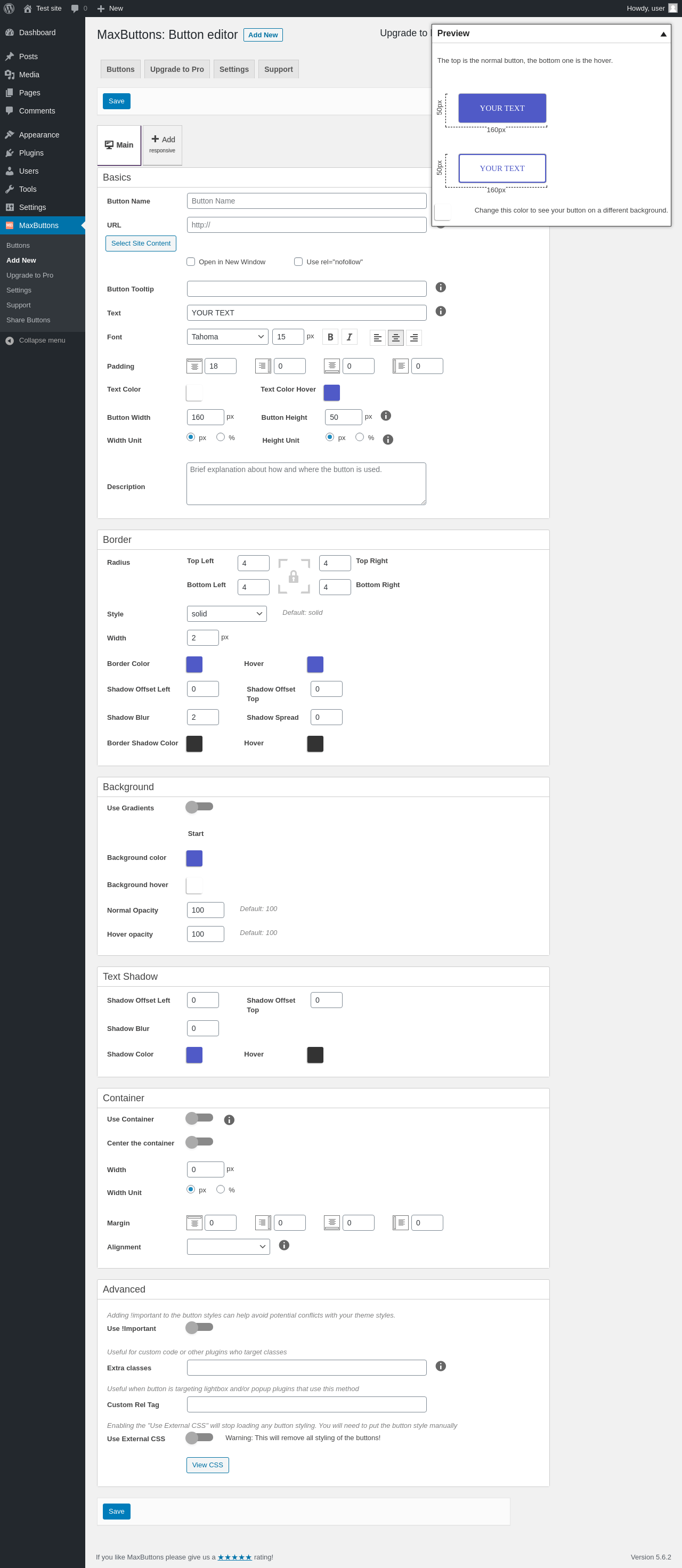Click the Posts pin icon in sidebar
Screen dimensions: 682x1568
pyautogui.click(x=10, y=56)
